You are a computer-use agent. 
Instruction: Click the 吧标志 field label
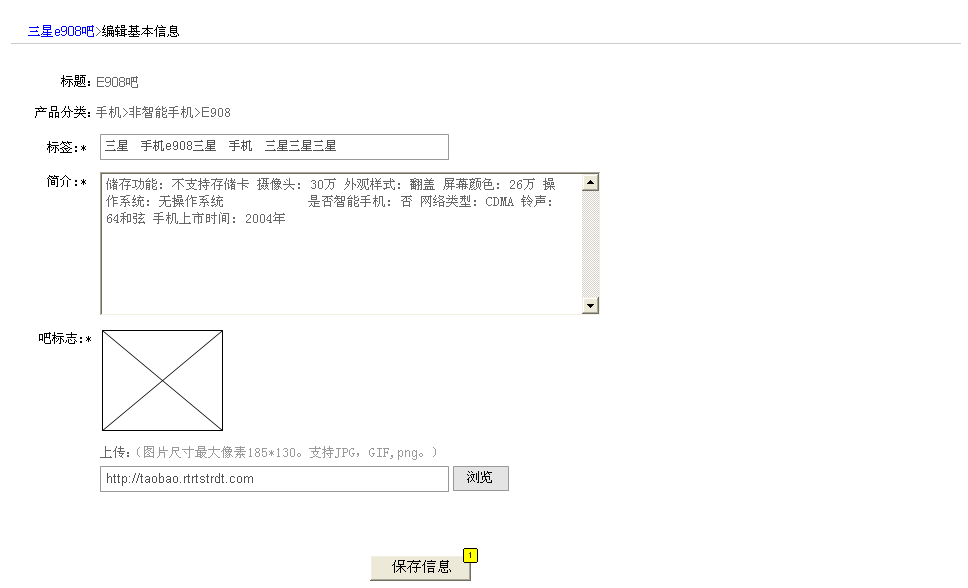[x=65, y=338]
